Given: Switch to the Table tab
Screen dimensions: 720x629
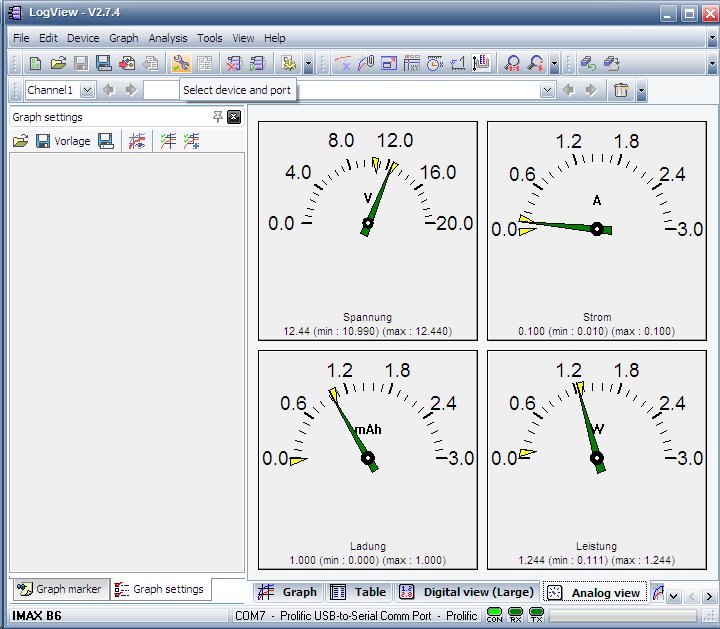Looking at the screenshot, I should point(358,592).
